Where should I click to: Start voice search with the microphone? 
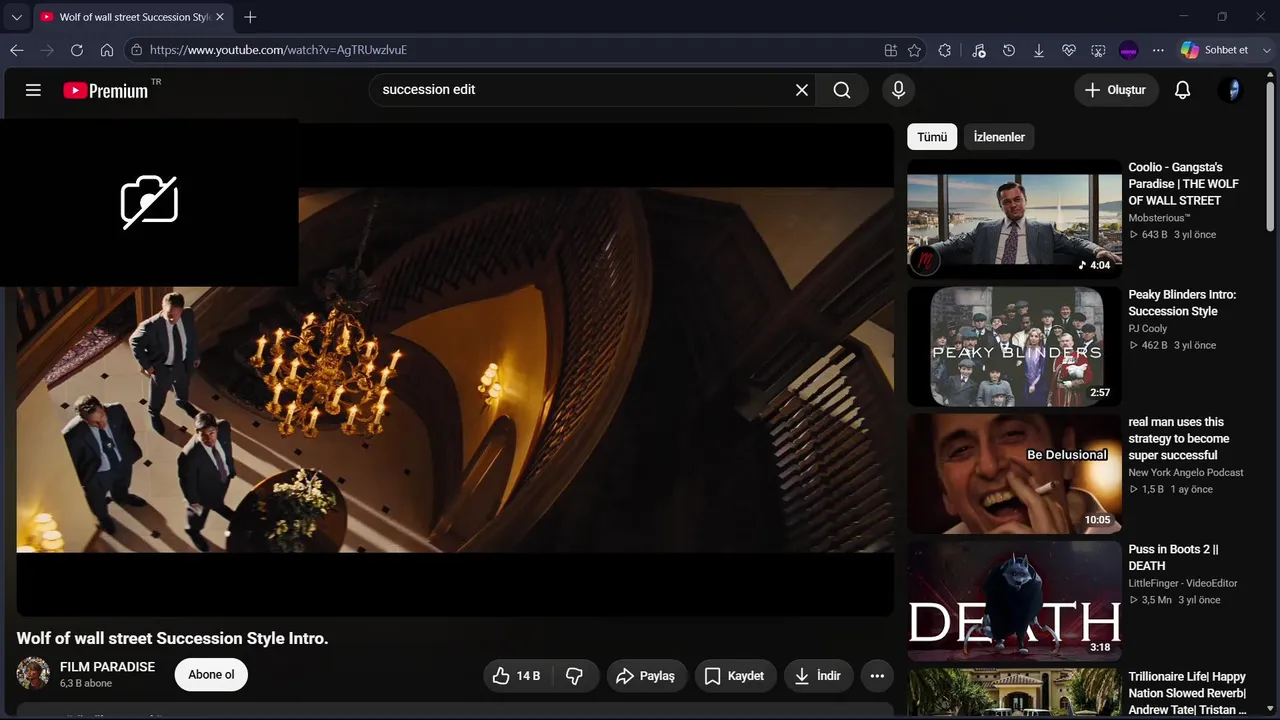[898, 90]
